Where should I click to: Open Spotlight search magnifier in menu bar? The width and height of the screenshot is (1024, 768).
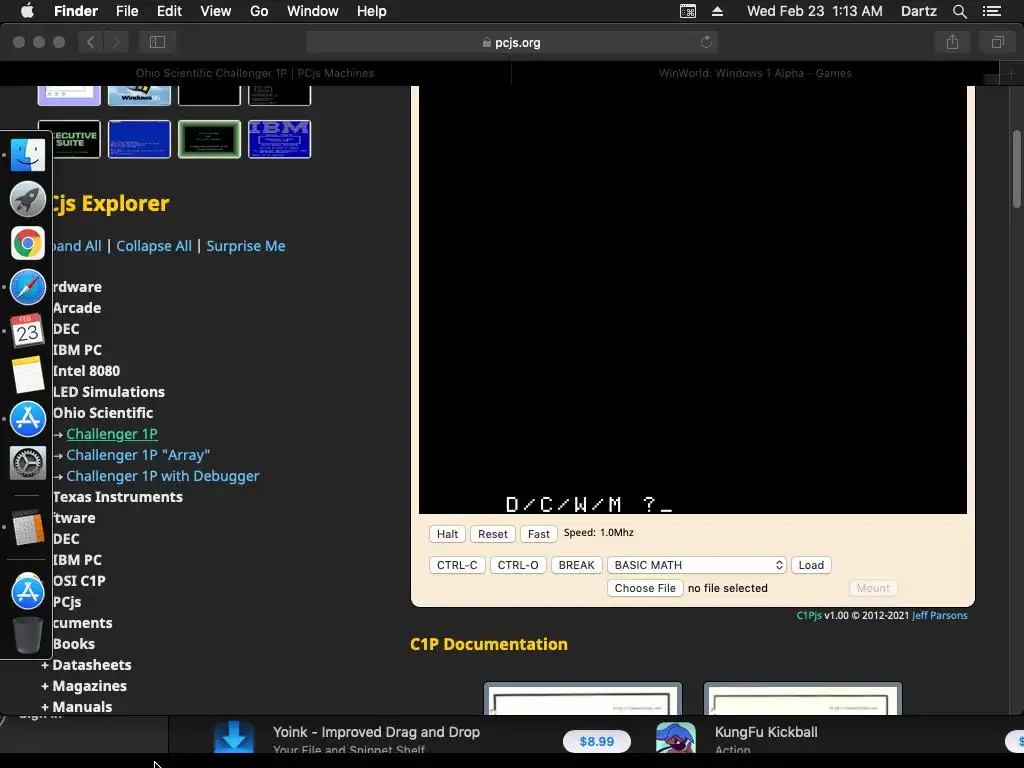point(959,11)
